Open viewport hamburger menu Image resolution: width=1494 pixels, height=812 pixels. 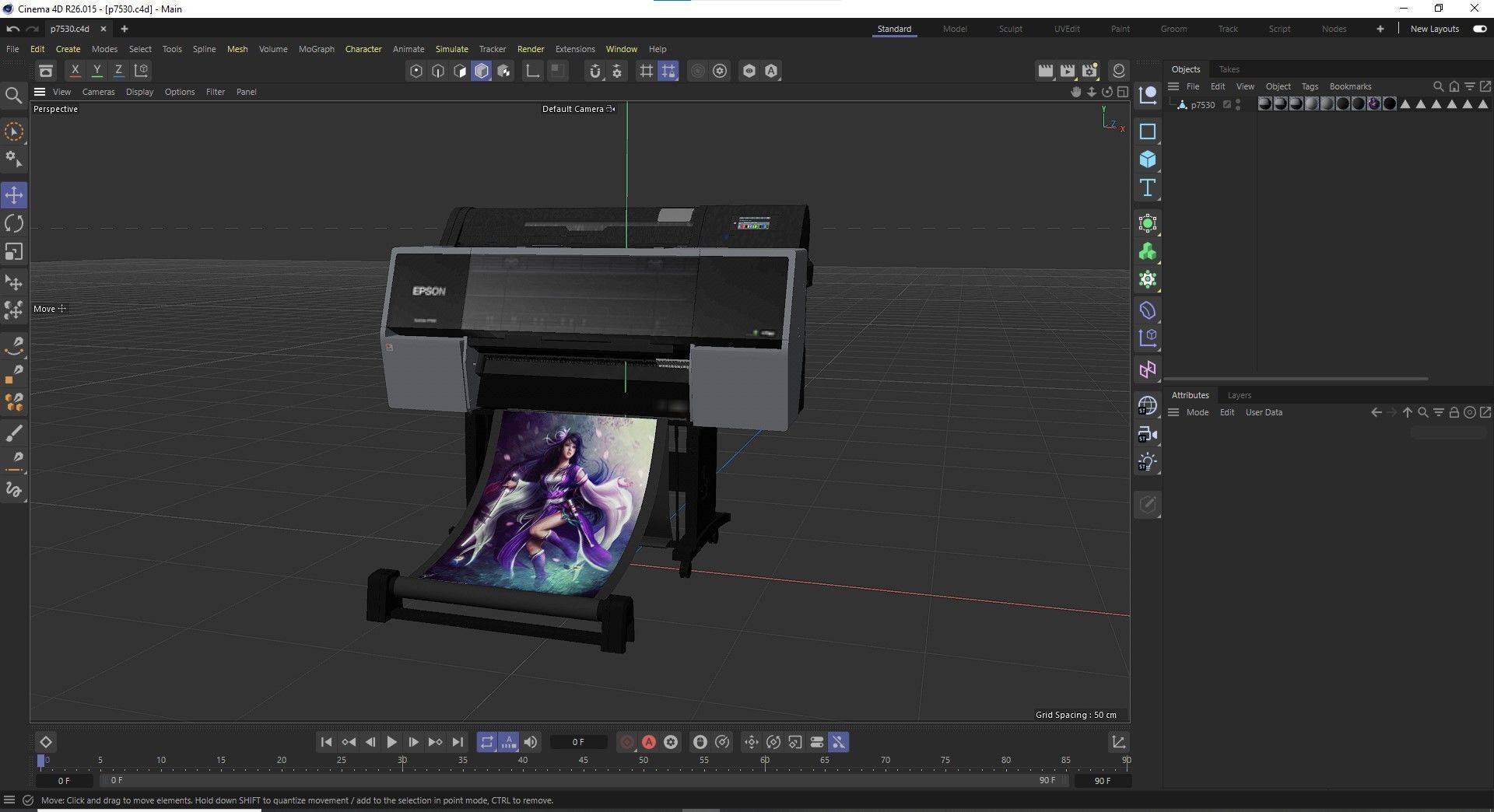(40, 92)
